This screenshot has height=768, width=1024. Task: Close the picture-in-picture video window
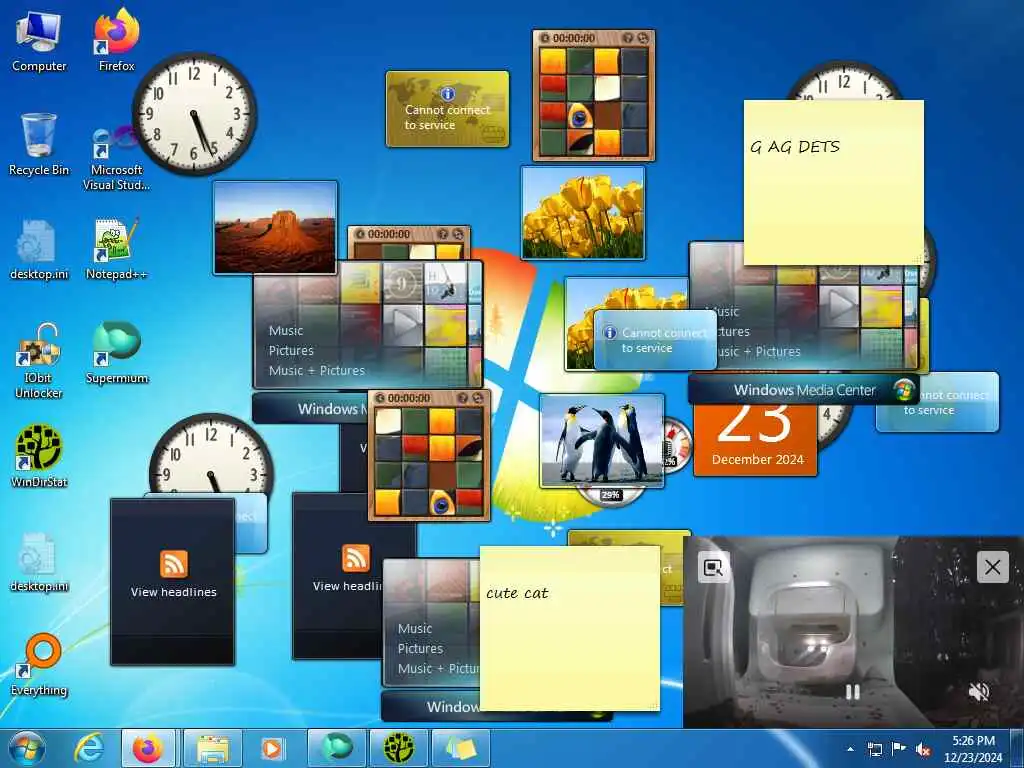(993, 567)
